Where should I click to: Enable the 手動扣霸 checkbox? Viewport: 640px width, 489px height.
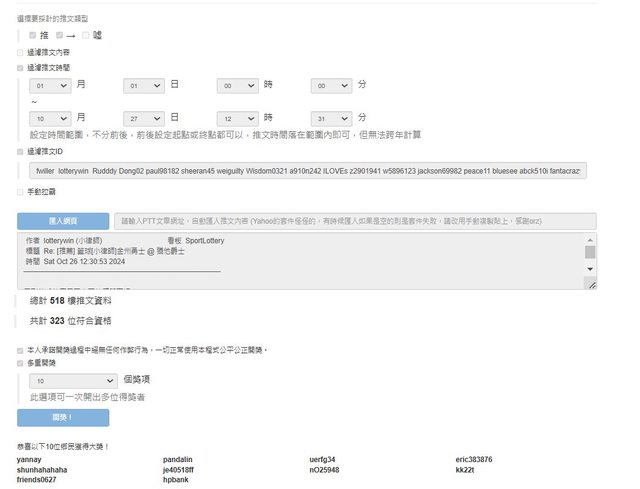[20, 192]
